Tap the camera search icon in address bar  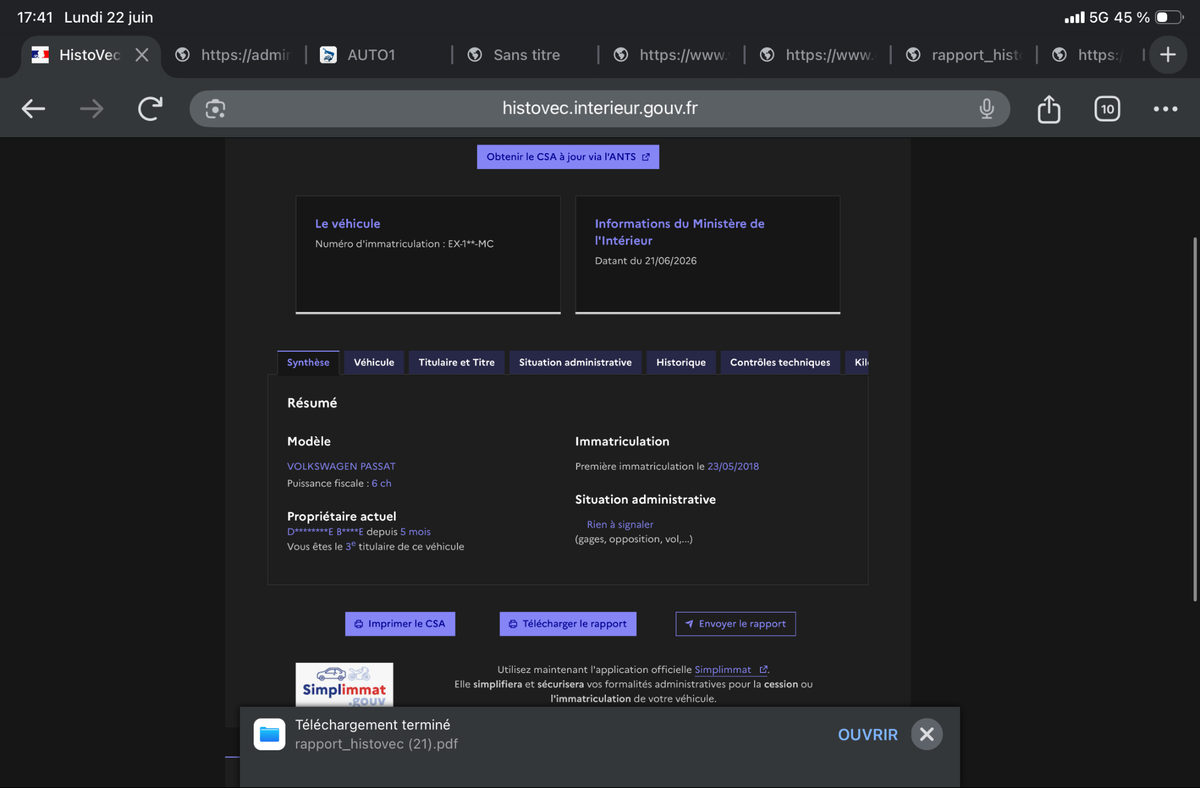(x=215, y=109)
